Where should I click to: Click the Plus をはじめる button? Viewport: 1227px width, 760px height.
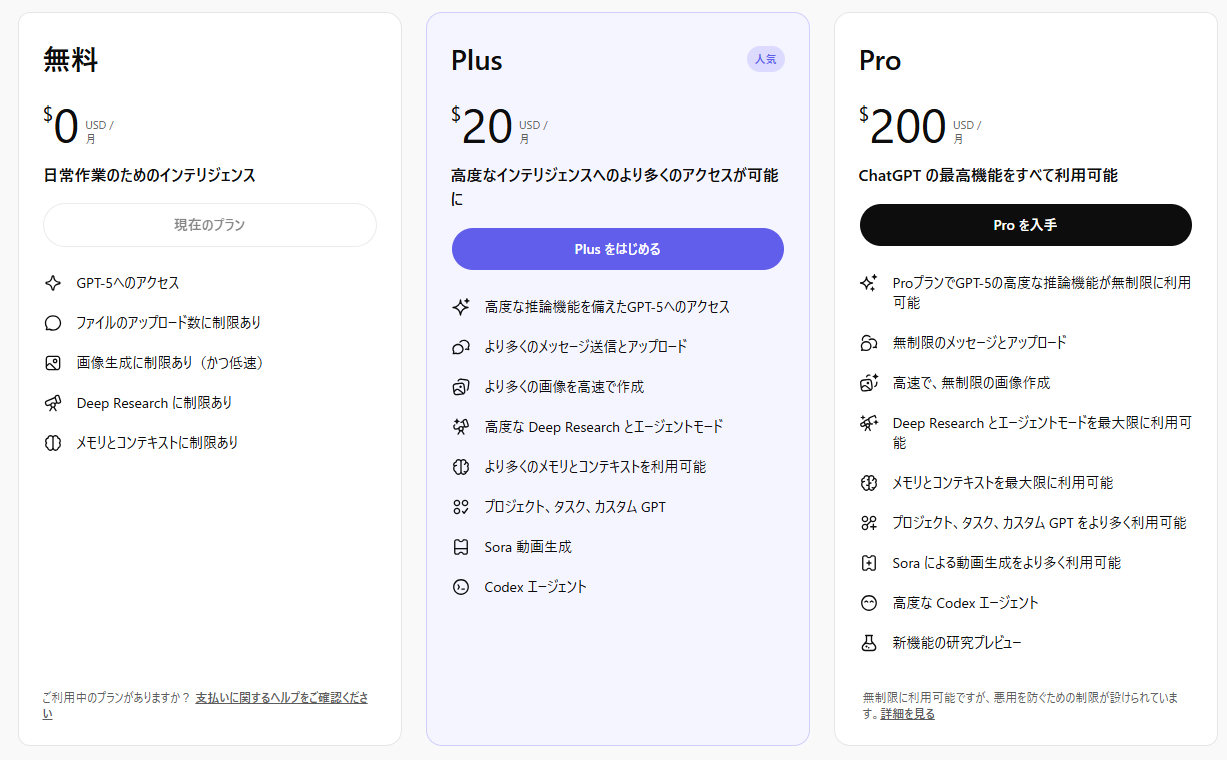618,249
